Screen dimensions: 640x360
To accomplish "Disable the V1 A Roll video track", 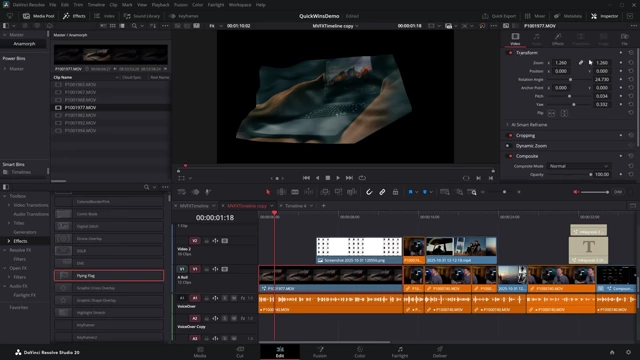I will [224, 269].
